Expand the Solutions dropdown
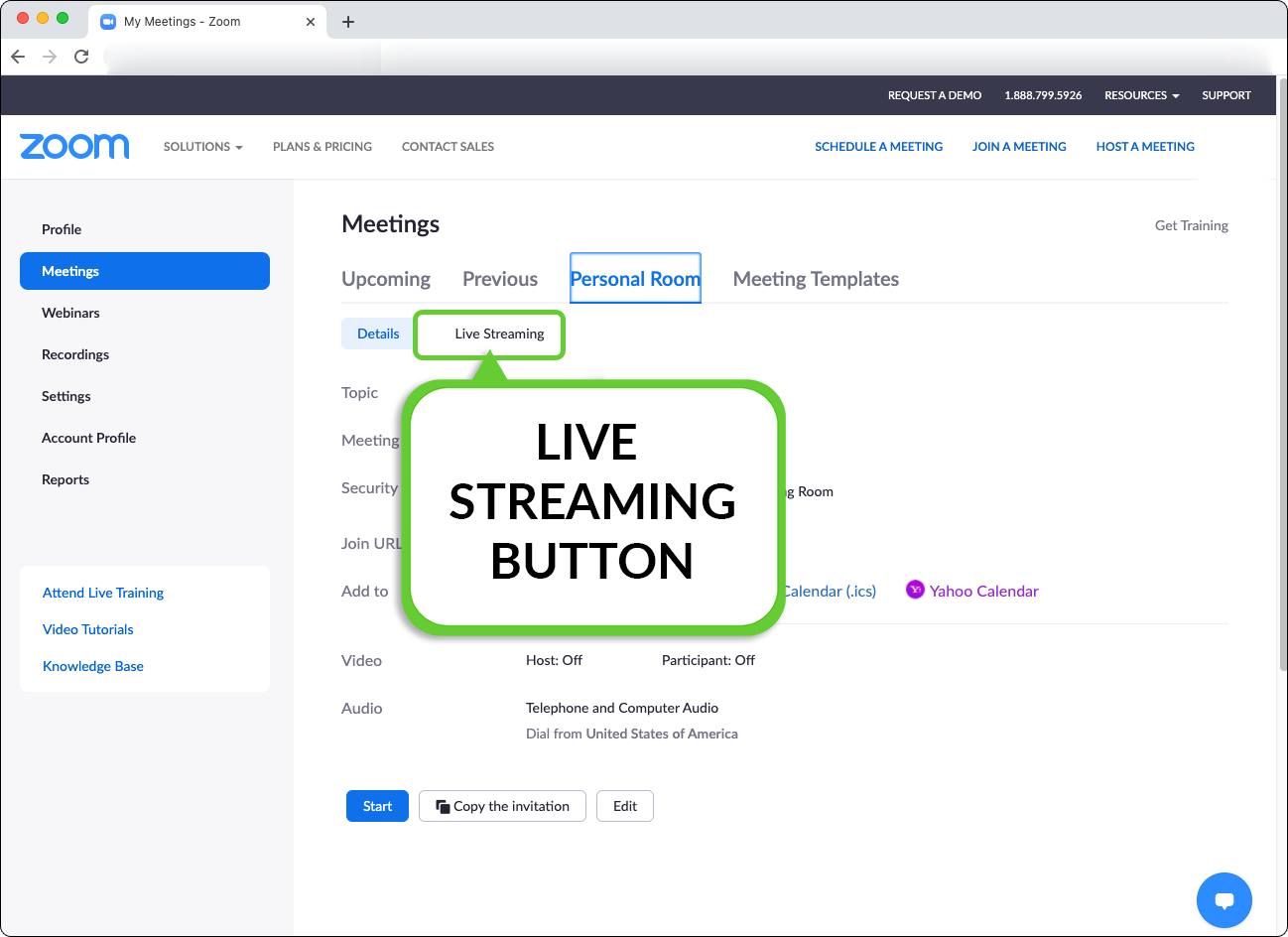This screenshot has height=937, width=1288. coord(202,146)
